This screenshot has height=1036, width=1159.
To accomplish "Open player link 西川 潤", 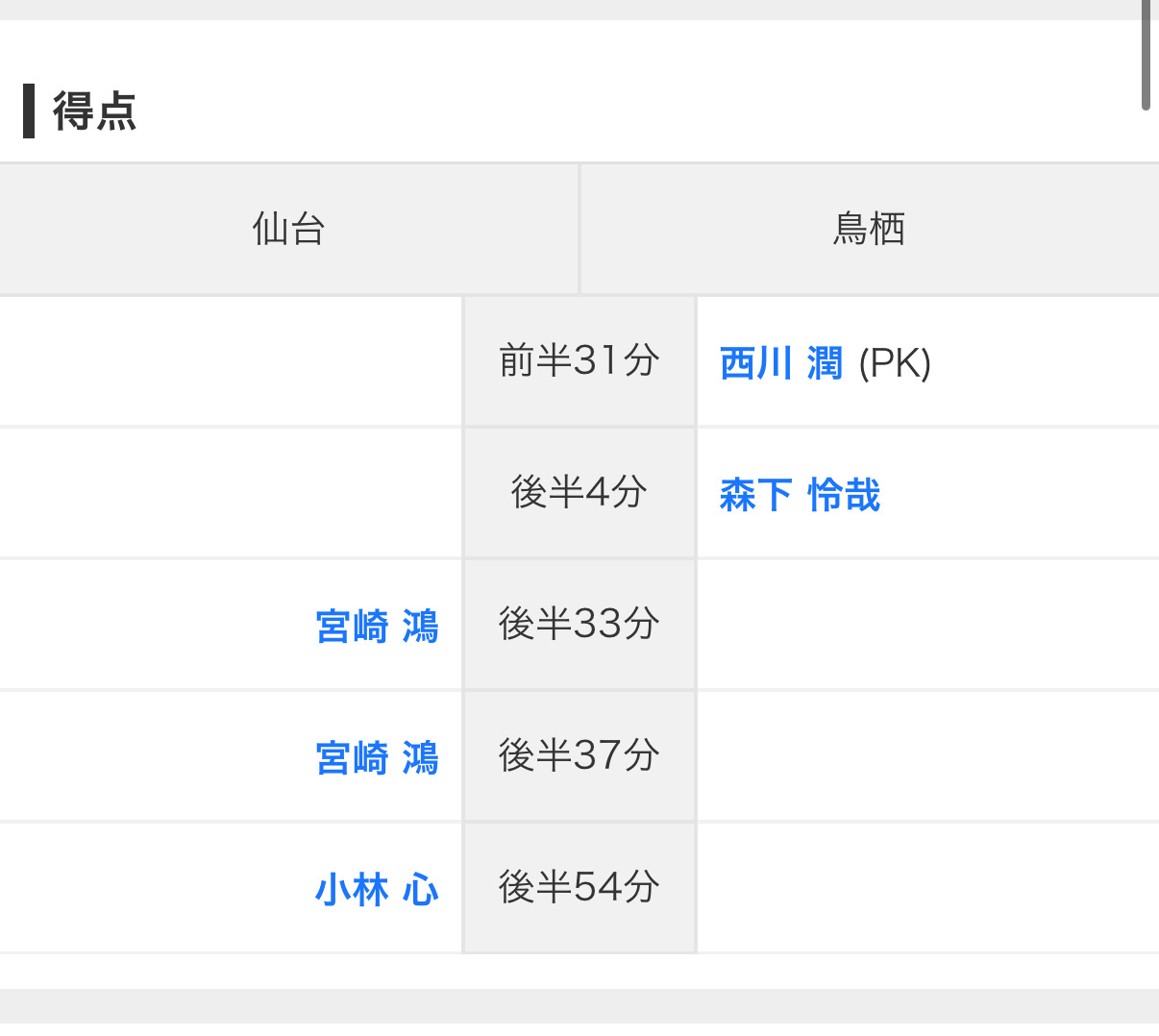I will point(780,363).
